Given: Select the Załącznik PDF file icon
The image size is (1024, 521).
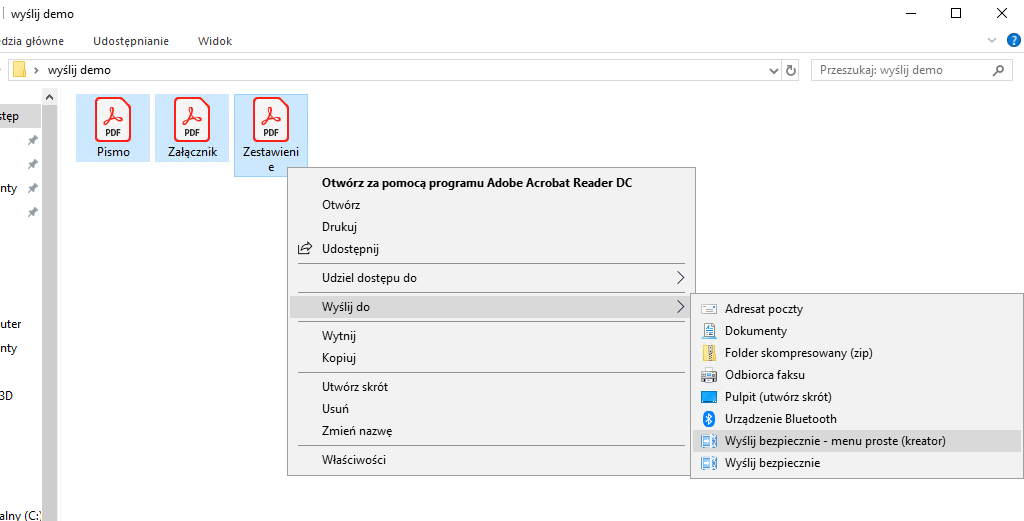Looking at the screenshot, I should (192, 119).
